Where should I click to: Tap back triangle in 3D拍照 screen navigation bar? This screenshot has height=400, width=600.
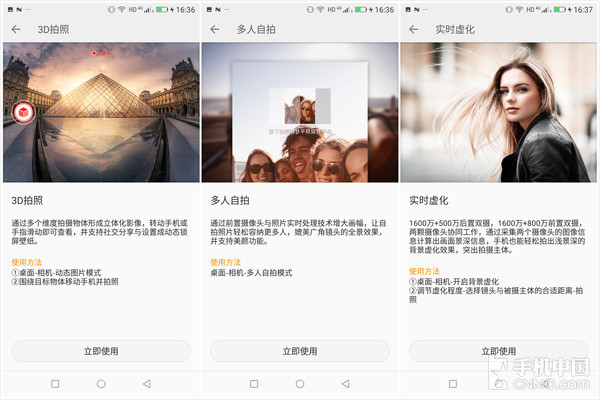(x=147, y=384)
